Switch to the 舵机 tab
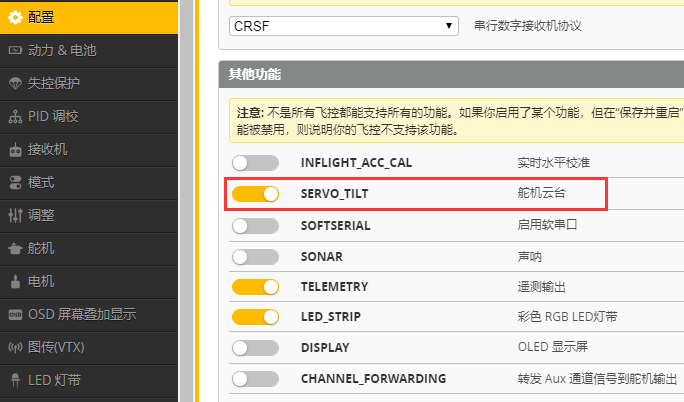The width and height of the screenshot is (684, 402). click(x=41, y=248)
